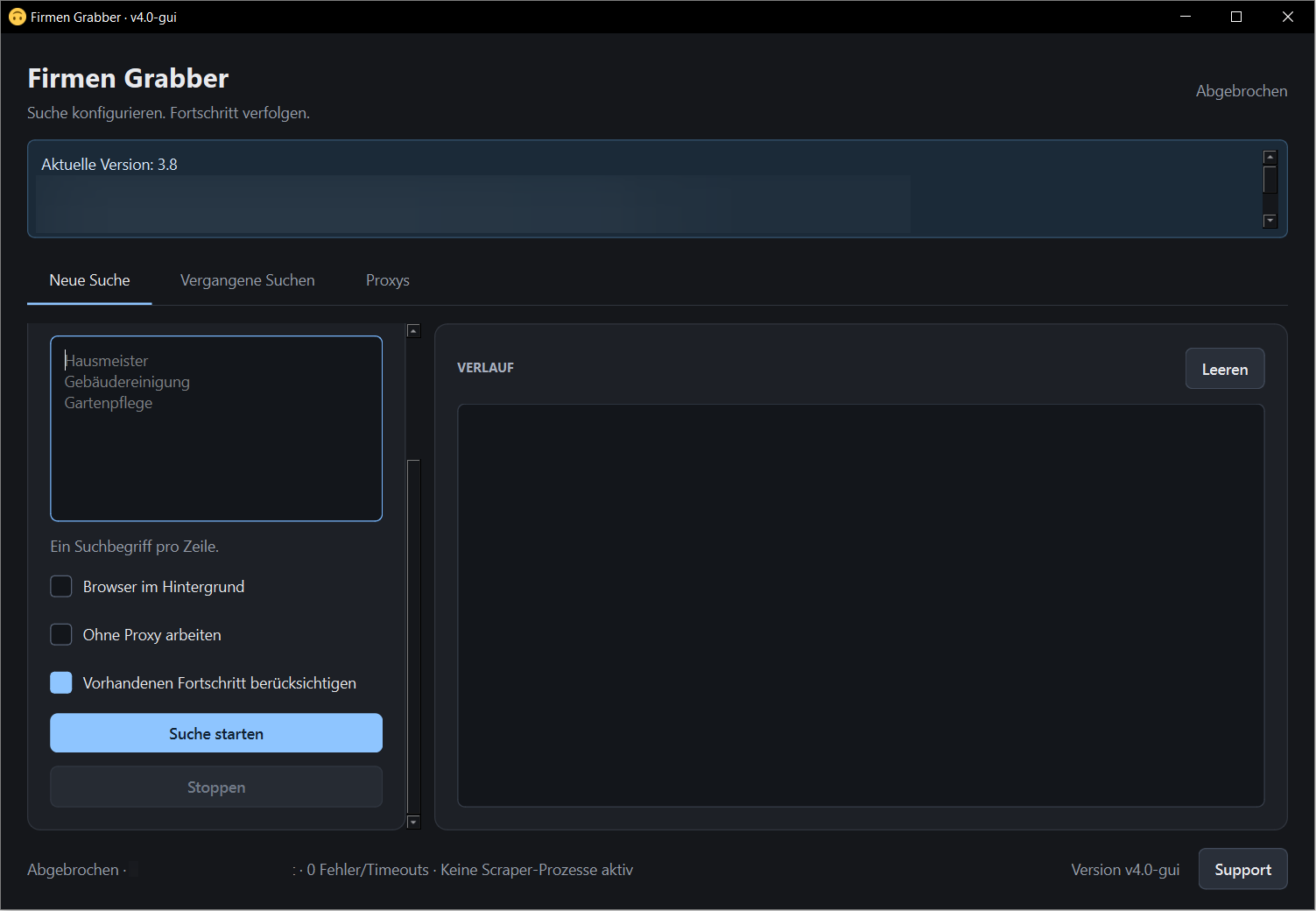Click the search panel scroll-down arrow
This screenshot has width=1316, height=911.
coord(414,822)
